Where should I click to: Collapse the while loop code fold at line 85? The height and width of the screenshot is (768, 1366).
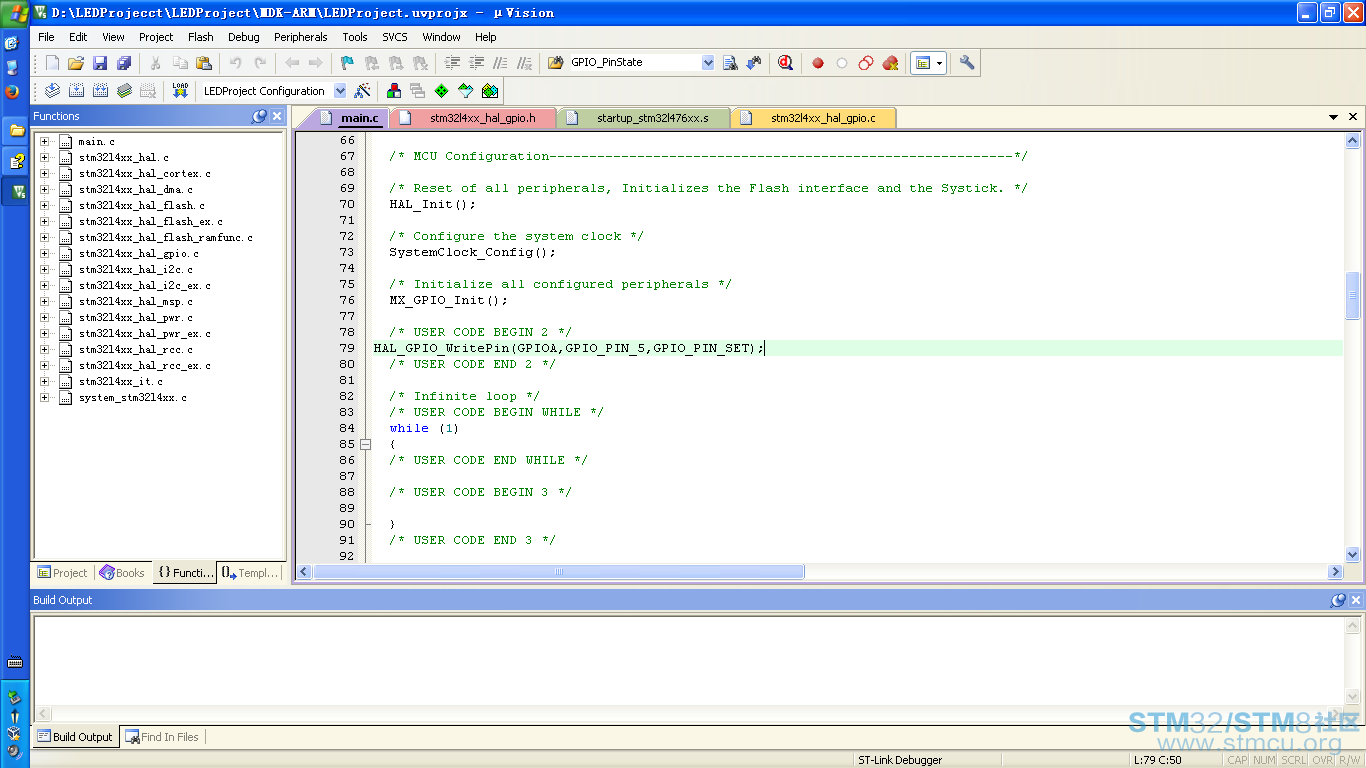366,444
